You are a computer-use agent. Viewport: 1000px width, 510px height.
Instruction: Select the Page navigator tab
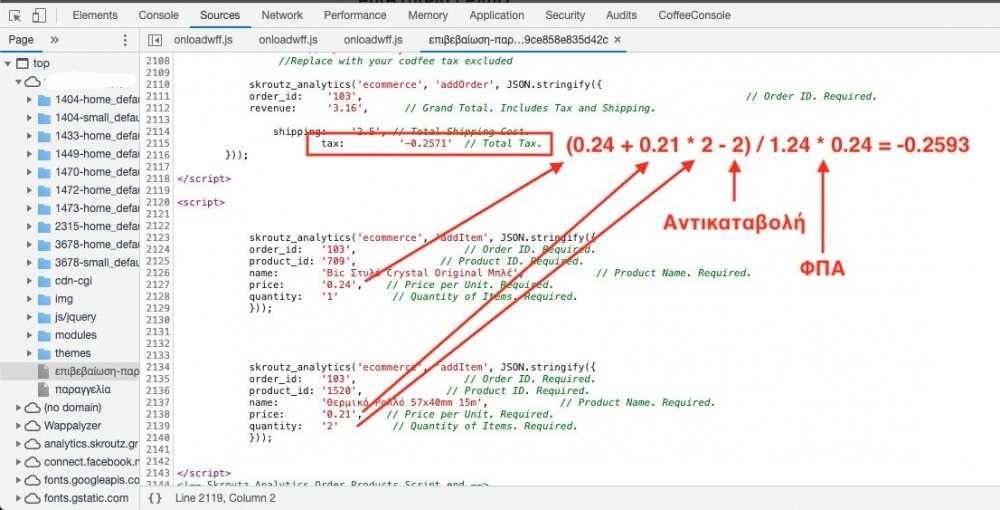pos(21,40)
